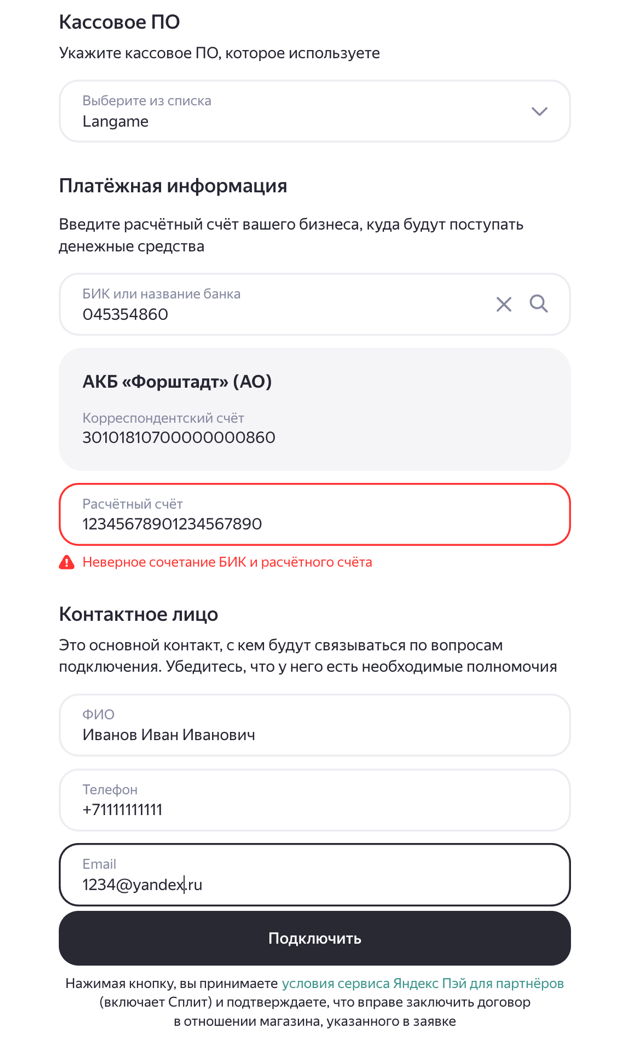Viewport: 644px width, 1049px height.
Task: Click the red warning icon beside the error
Action: coord(67,563)
